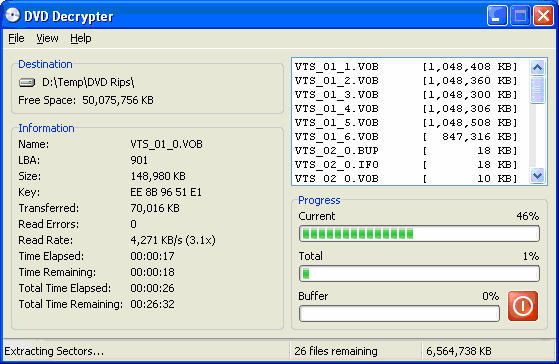
Task: Click the file list scrollbar thumb
Action: [x=537, y=89]
